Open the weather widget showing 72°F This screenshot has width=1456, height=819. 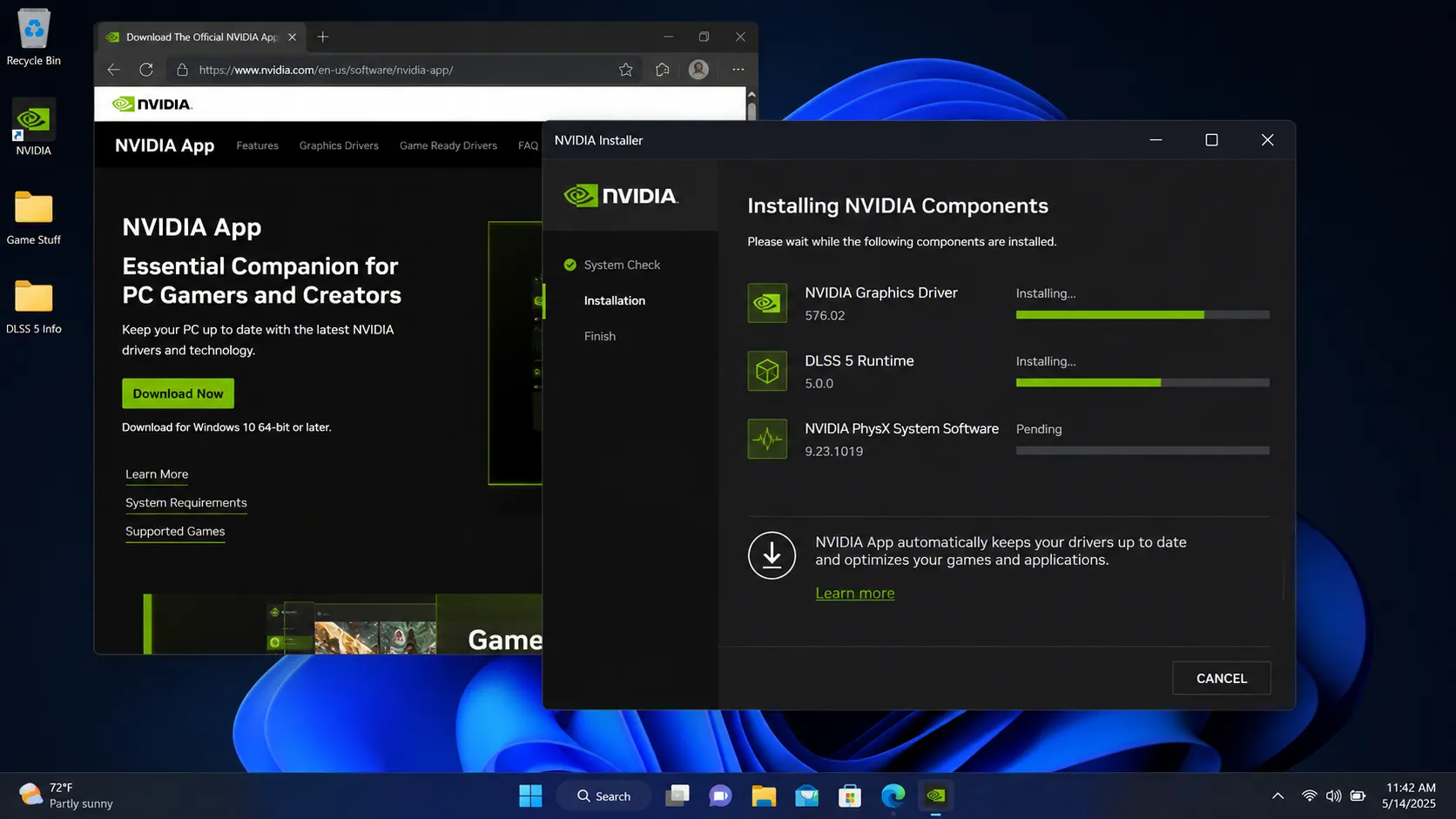coord(66,796)
